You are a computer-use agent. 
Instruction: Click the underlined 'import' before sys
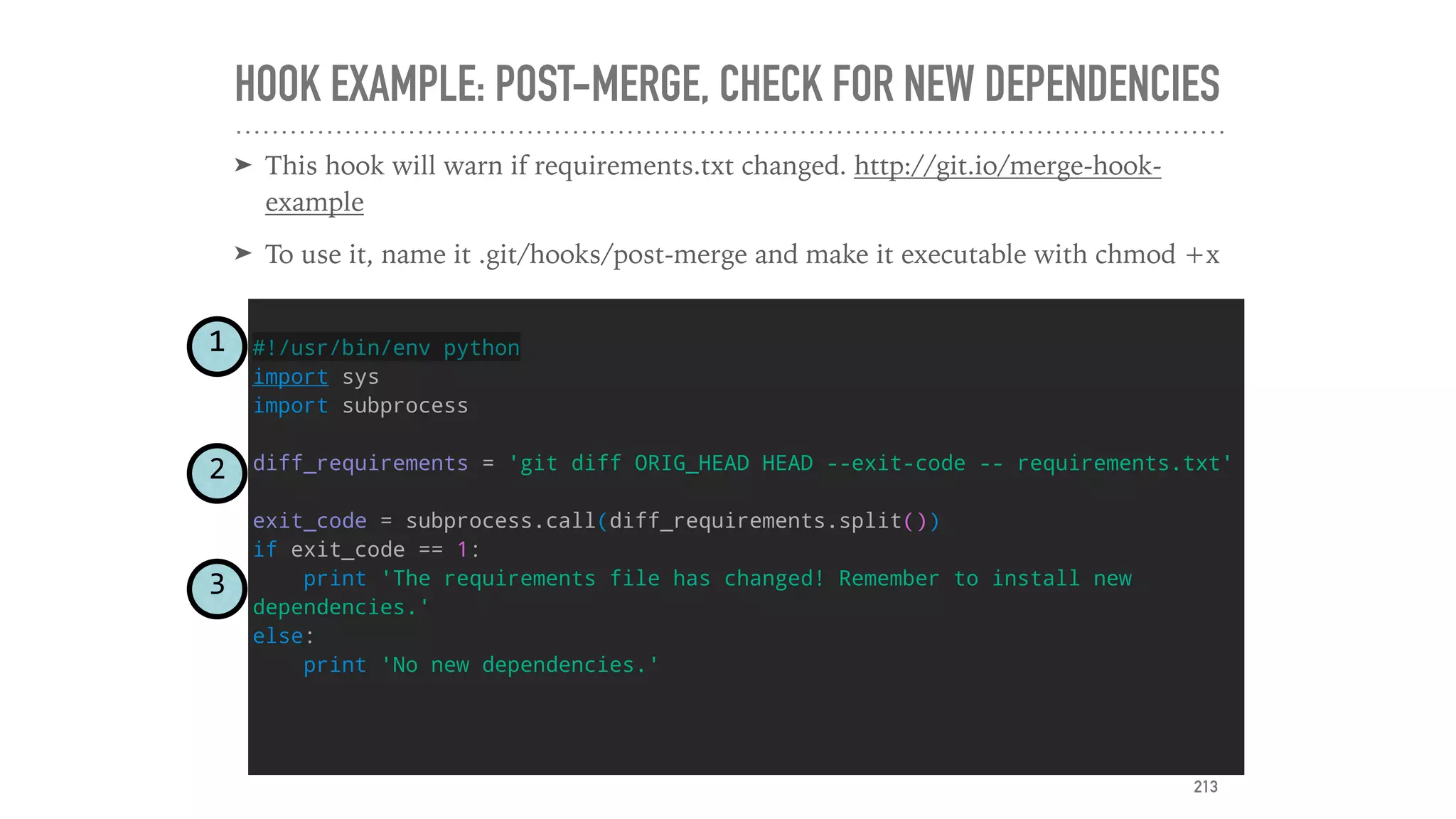tap(290, 377)
